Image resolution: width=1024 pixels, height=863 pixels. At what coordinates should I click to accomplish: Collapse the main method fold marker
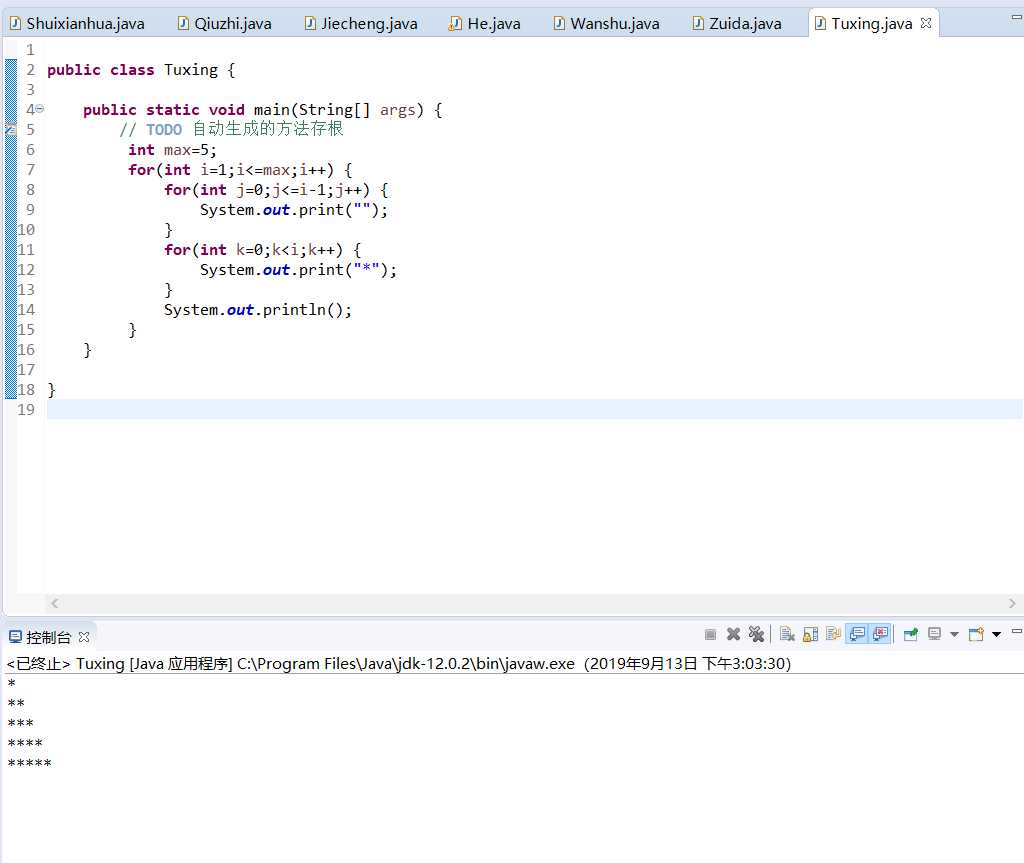coord(40,108)
